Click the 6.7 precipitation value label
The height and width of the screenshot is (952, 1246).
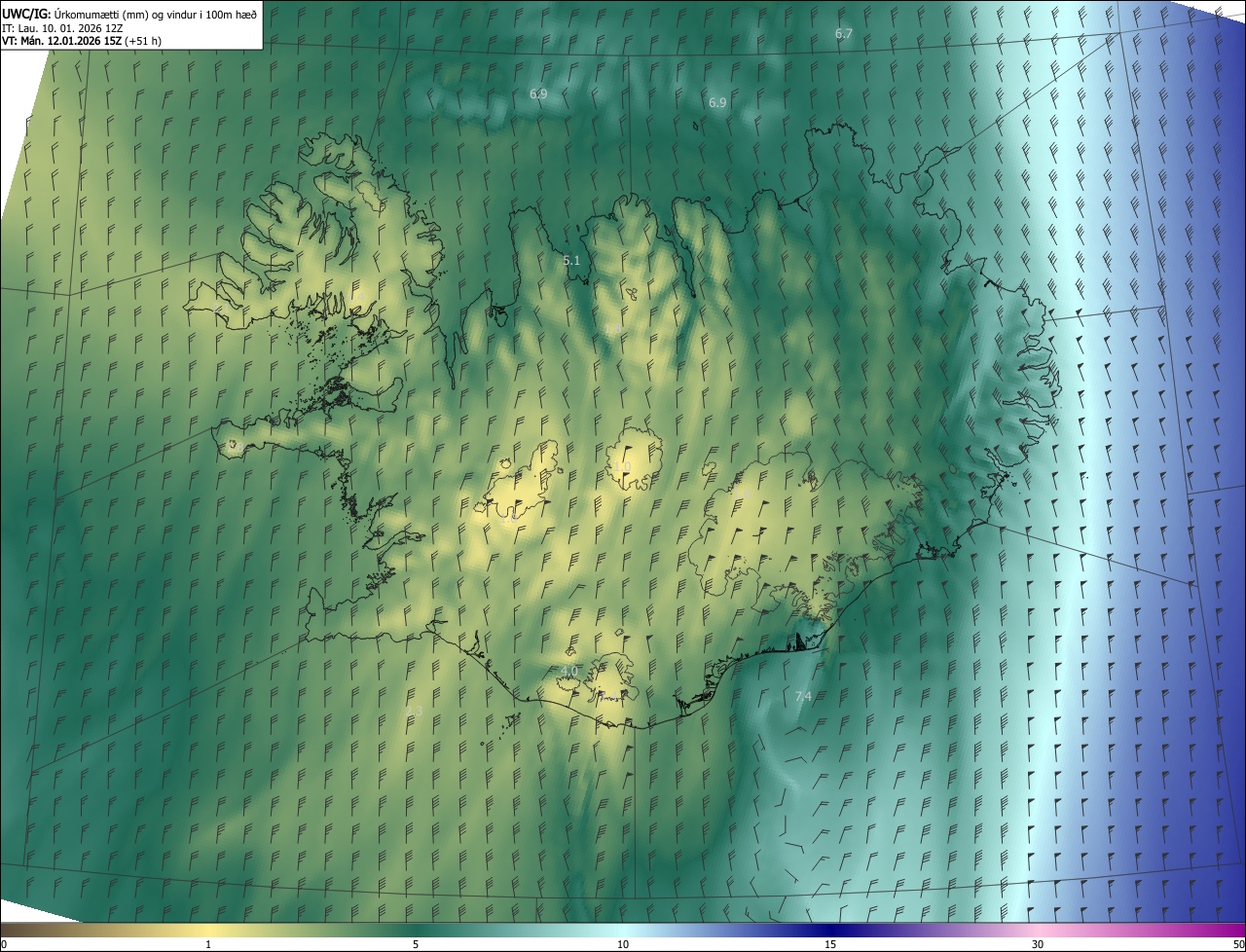844,34
